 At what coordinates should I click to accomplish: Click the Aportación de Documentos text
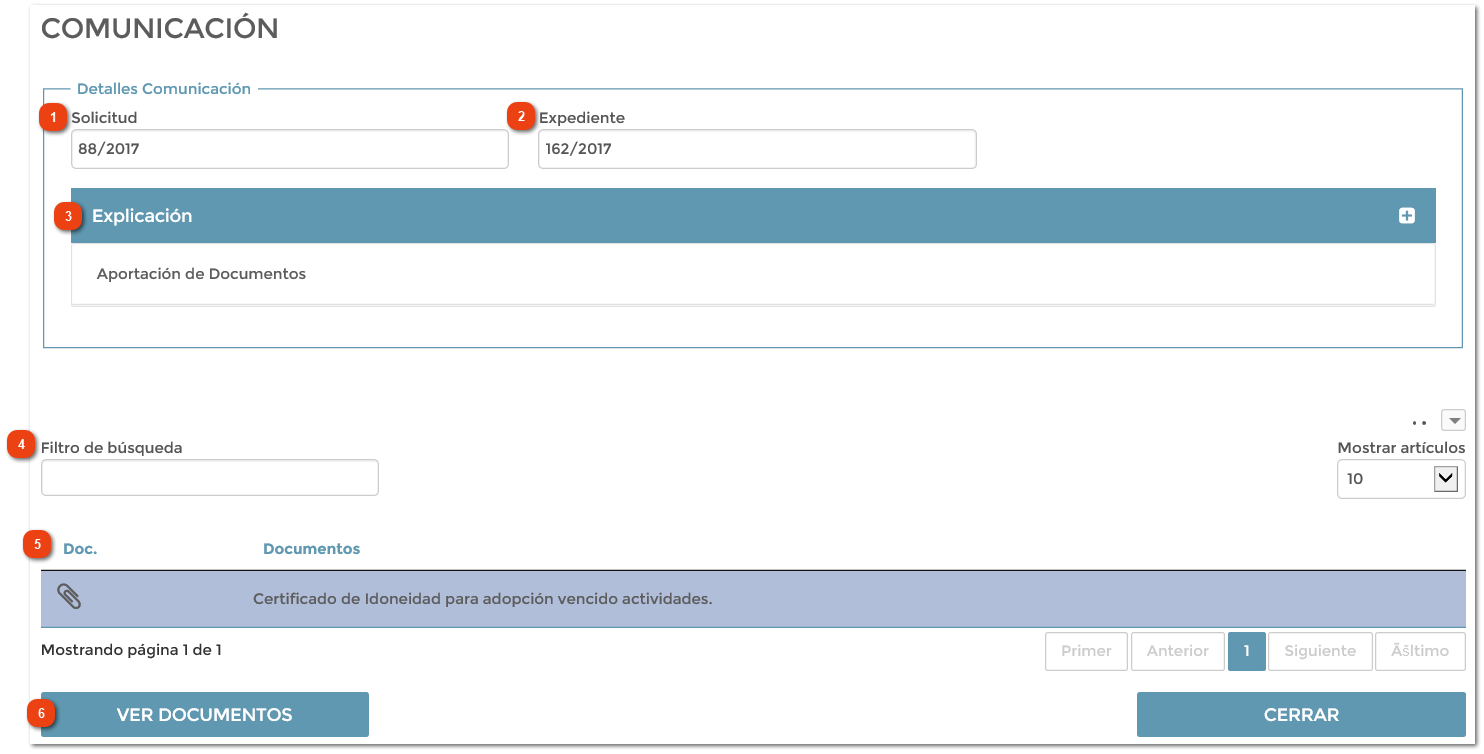(x=201, y=274)
